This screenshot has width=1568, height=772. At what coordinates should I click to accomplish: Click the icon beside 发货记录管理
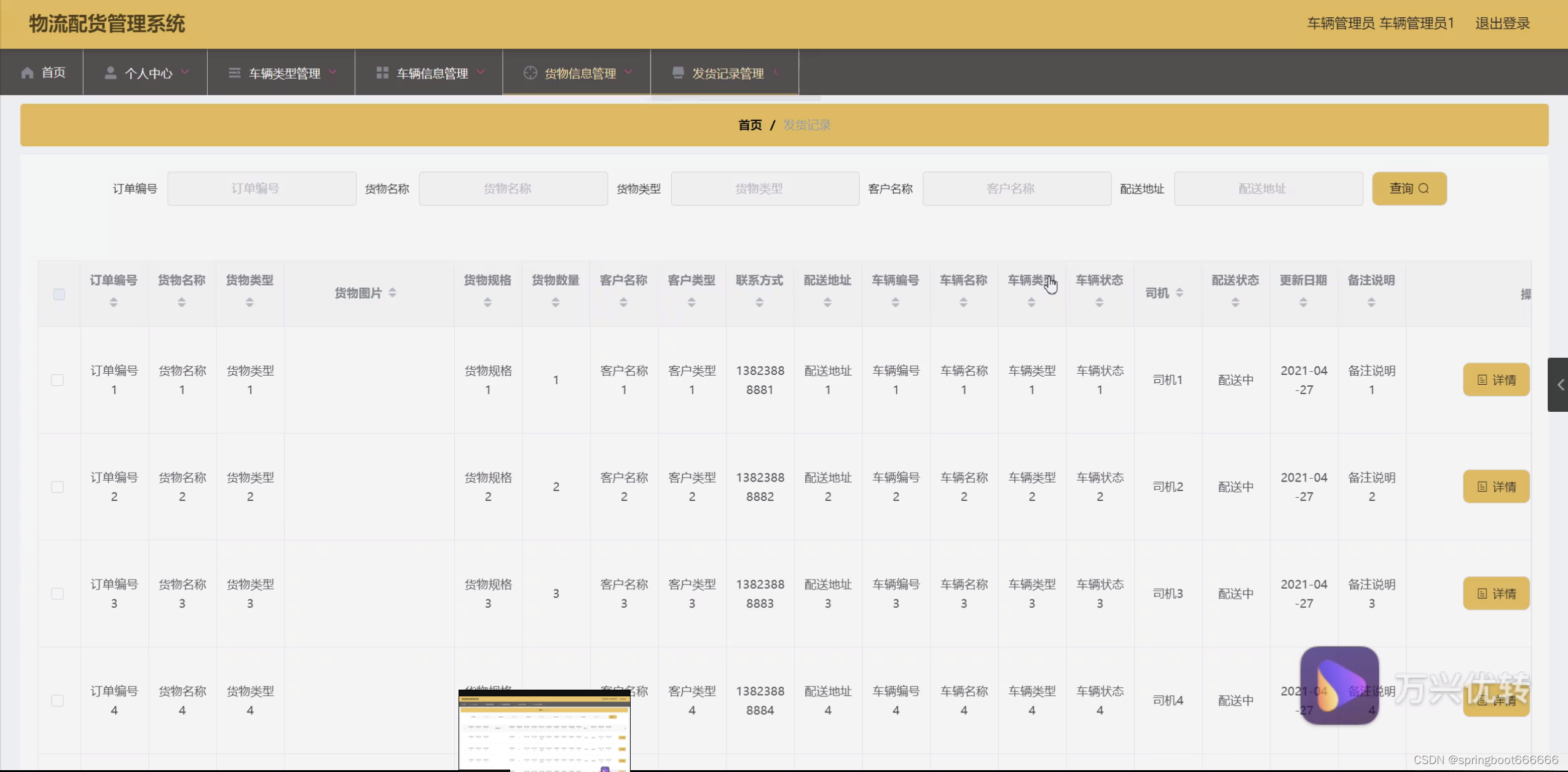point(678,73)
